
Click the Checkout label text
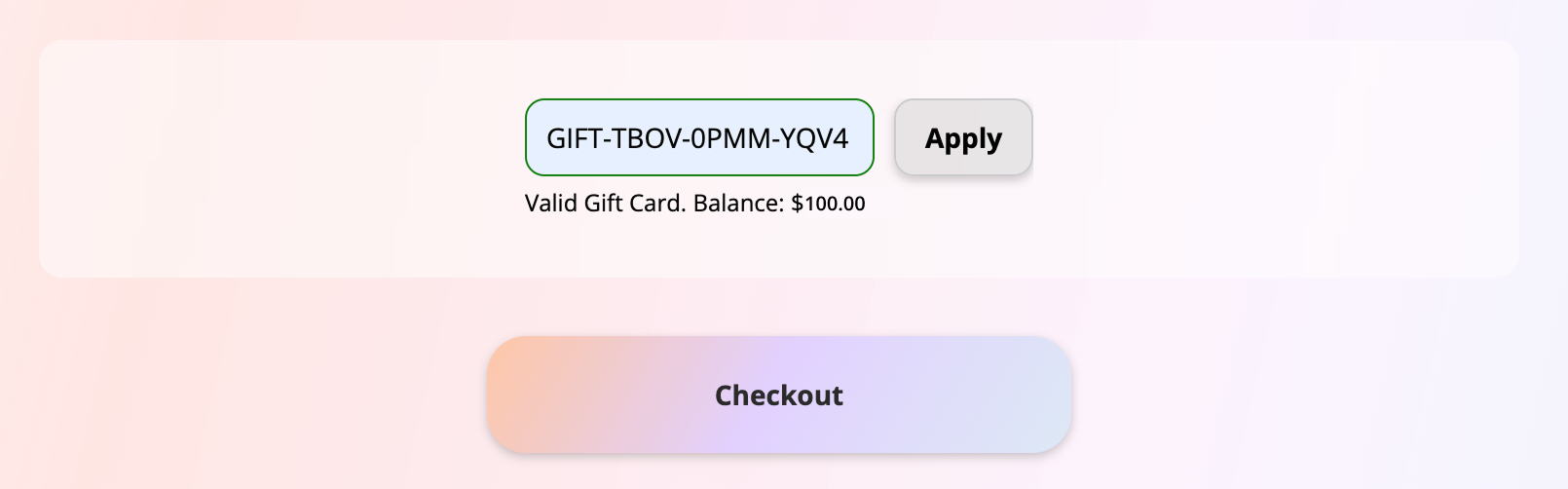pos(779,395)
